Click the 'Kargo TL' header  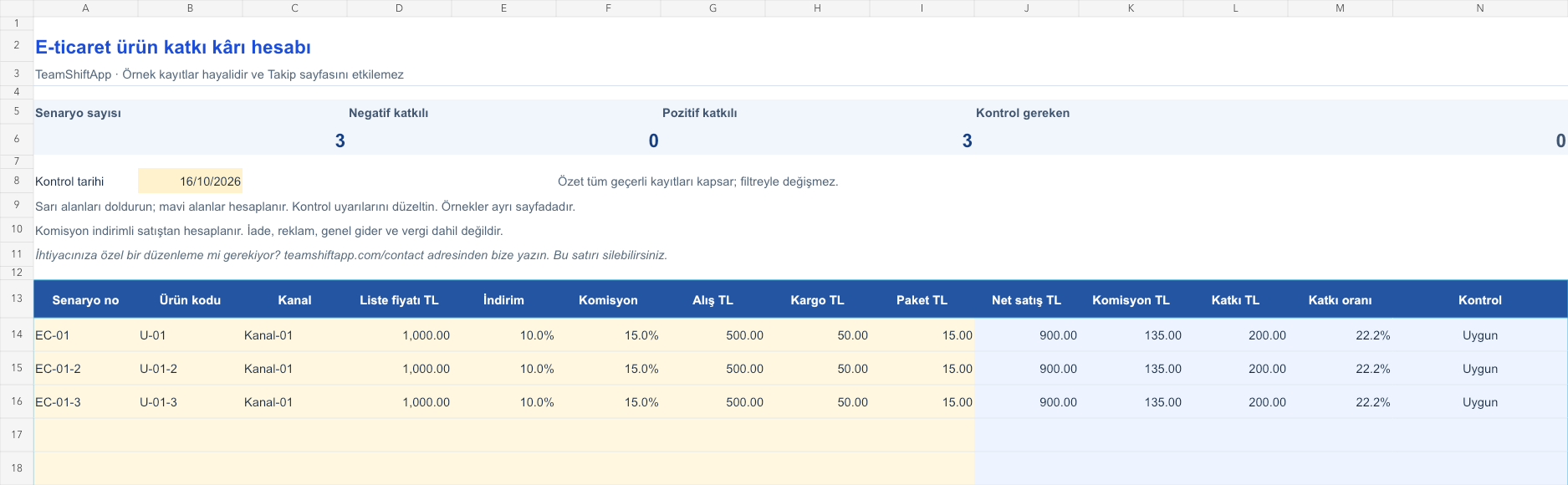(x=817, y=300)
